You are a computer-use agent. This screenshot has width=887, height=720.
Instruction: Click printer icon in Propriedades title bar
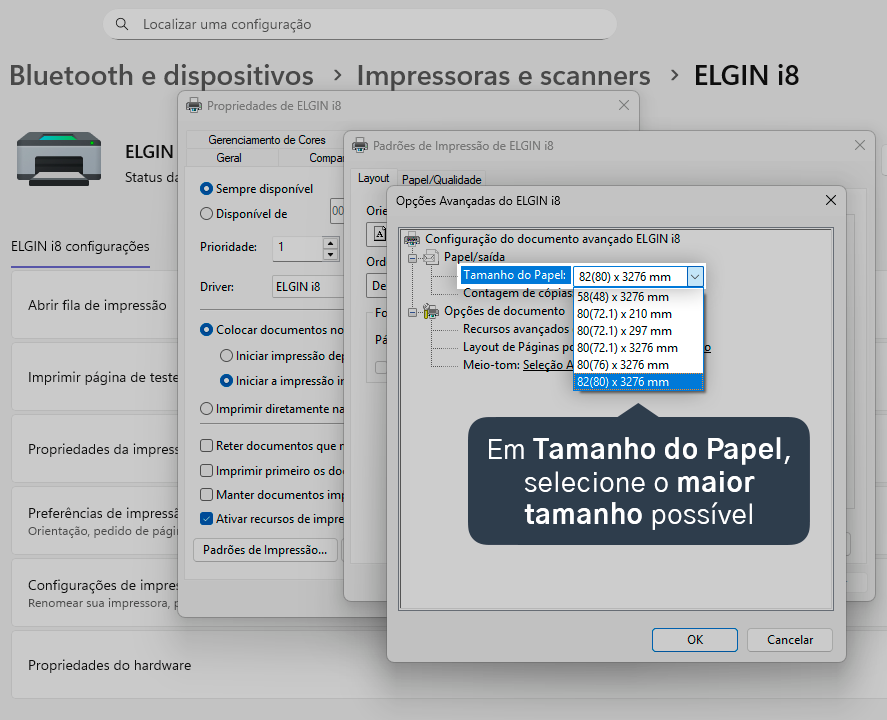click(194, 105)
